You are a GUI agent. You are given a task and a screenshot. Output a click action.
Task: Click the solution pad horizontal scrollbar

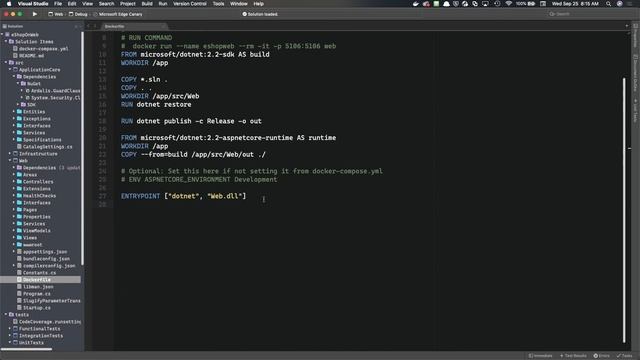click(27, 349)
